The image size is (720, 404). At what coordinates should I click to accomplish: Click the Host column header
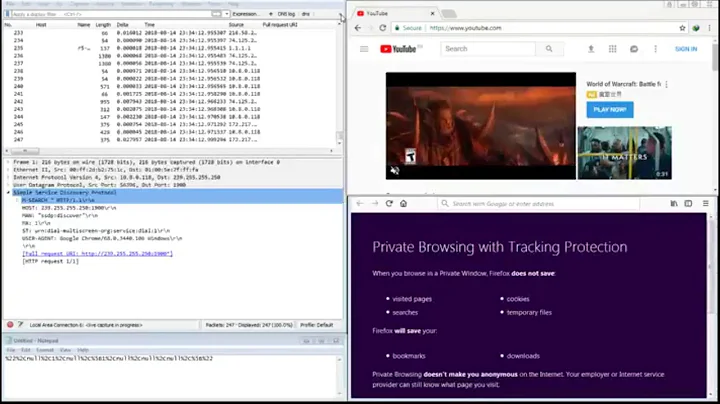41,25
